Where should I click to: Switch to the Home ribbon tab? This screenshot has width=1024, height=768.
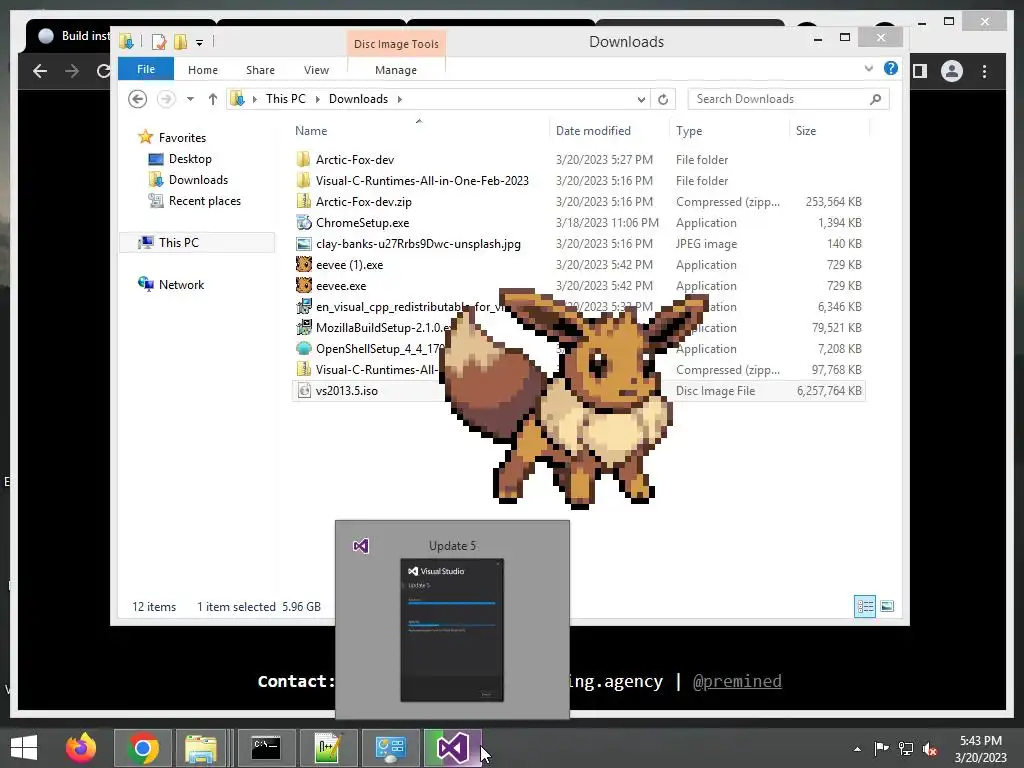202,70
